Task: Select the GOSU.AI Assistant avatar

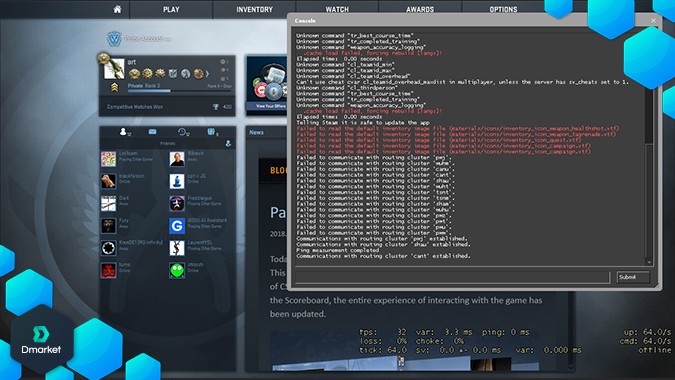Action: coord(177,226)
